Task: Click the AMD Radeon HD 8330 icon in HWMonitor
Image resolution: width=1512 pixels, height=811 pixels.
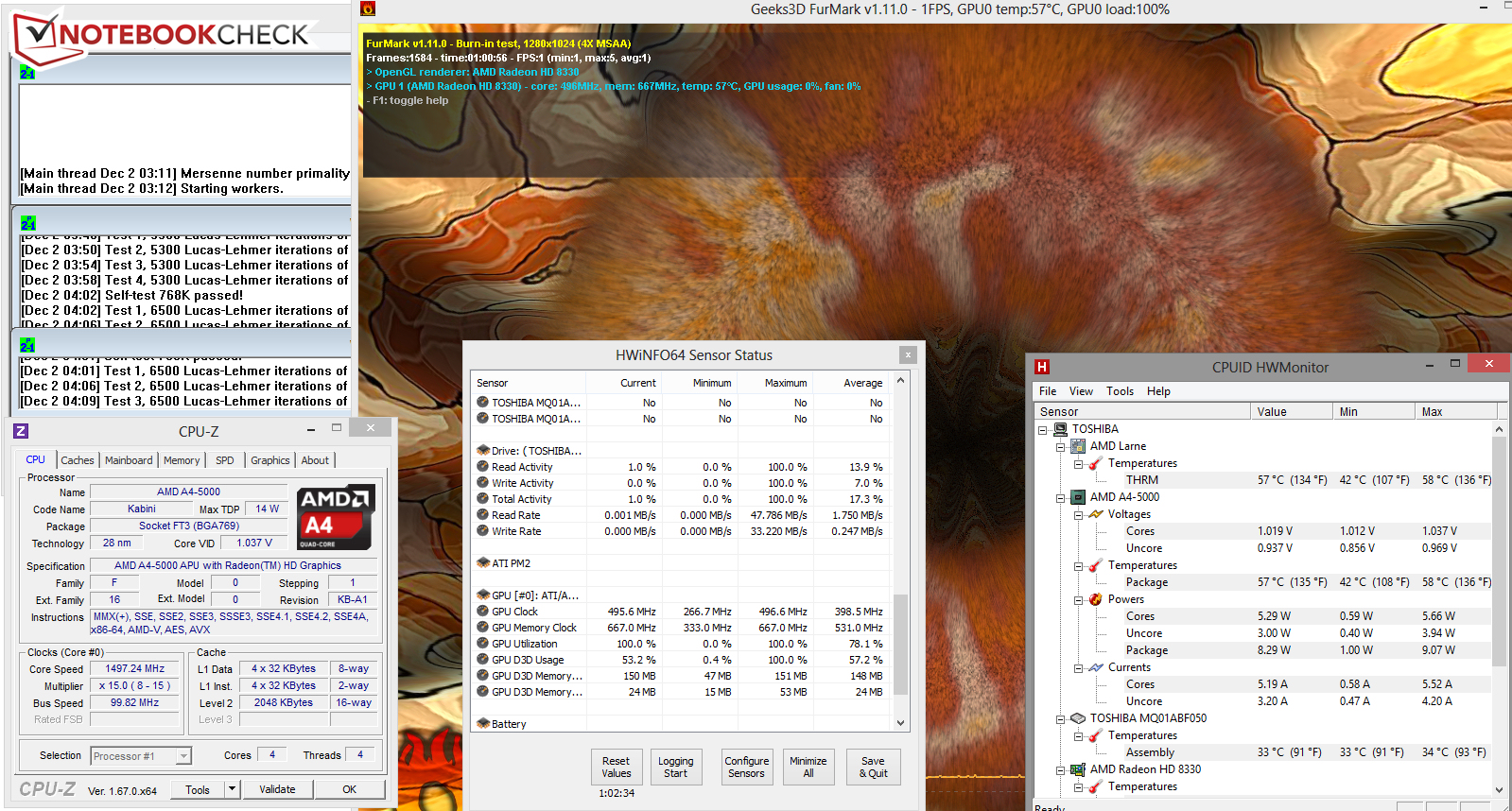Action: [1078, 769]
